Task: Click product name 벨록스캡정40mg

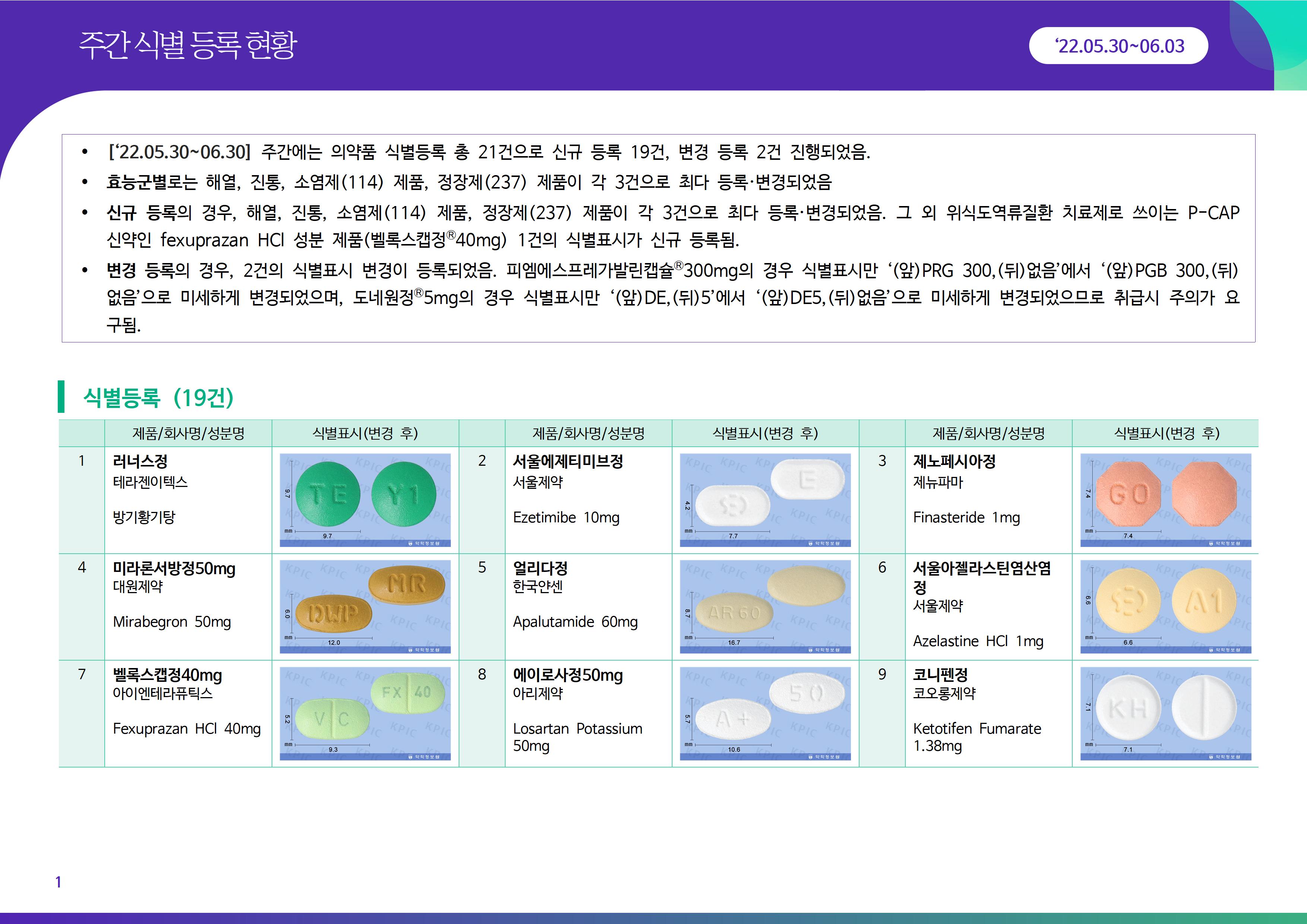Action: pos(167,675)
